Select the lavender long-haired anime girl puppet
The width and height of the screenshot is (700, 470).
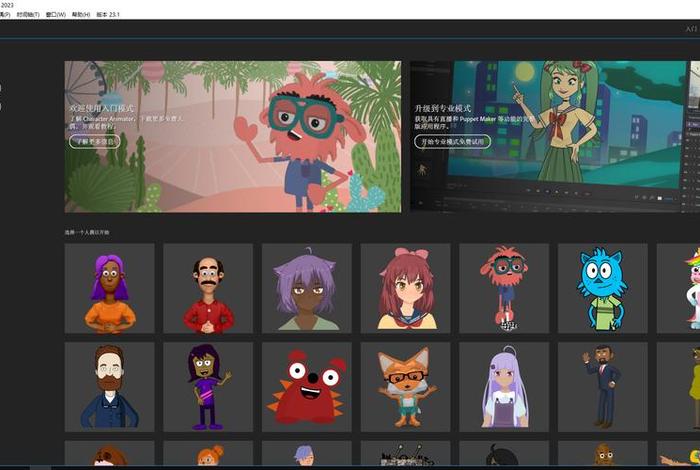(x=504, y=387)
